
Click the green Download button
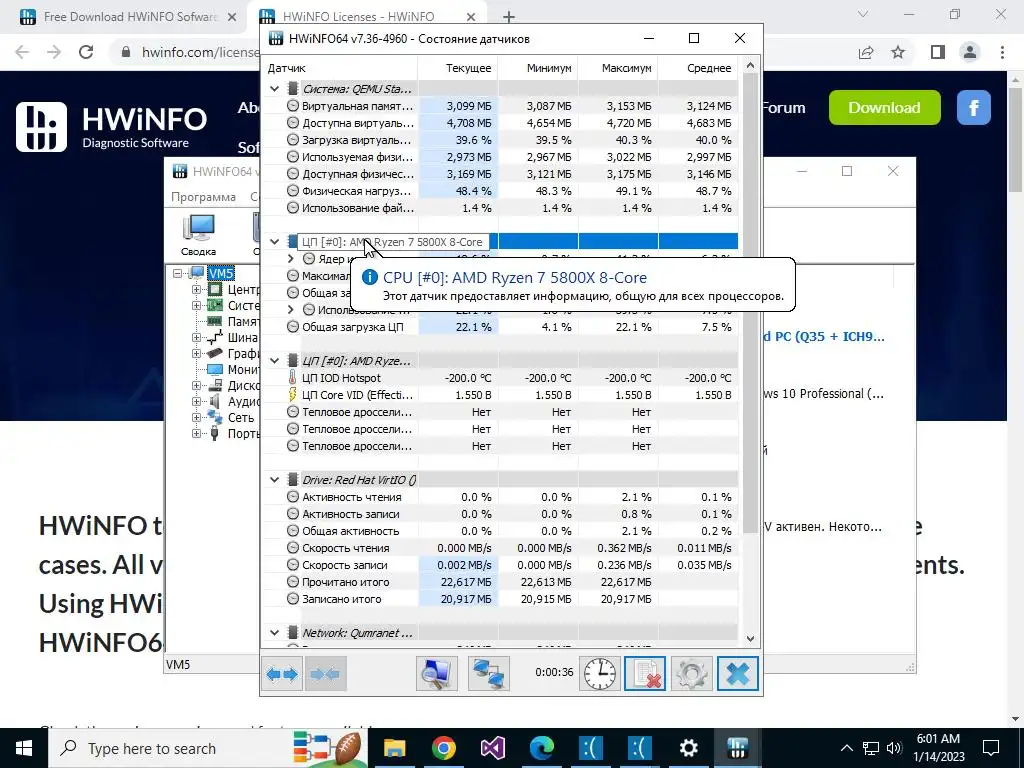[x=884, y=108]
